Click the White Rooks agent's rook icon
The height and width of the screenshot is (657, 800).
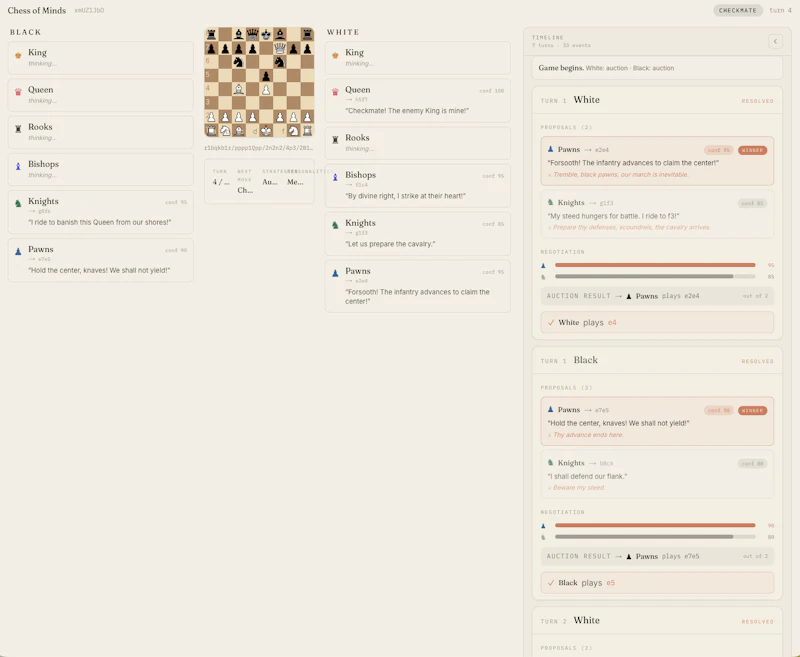335,140
